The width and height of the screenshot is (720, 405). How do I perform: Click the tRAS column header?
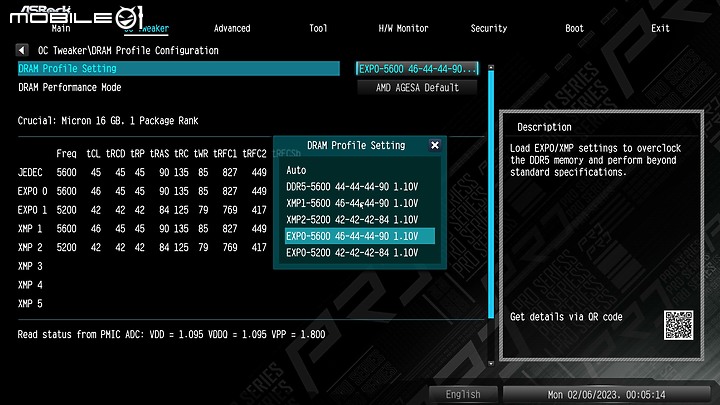tap(159, 154)
